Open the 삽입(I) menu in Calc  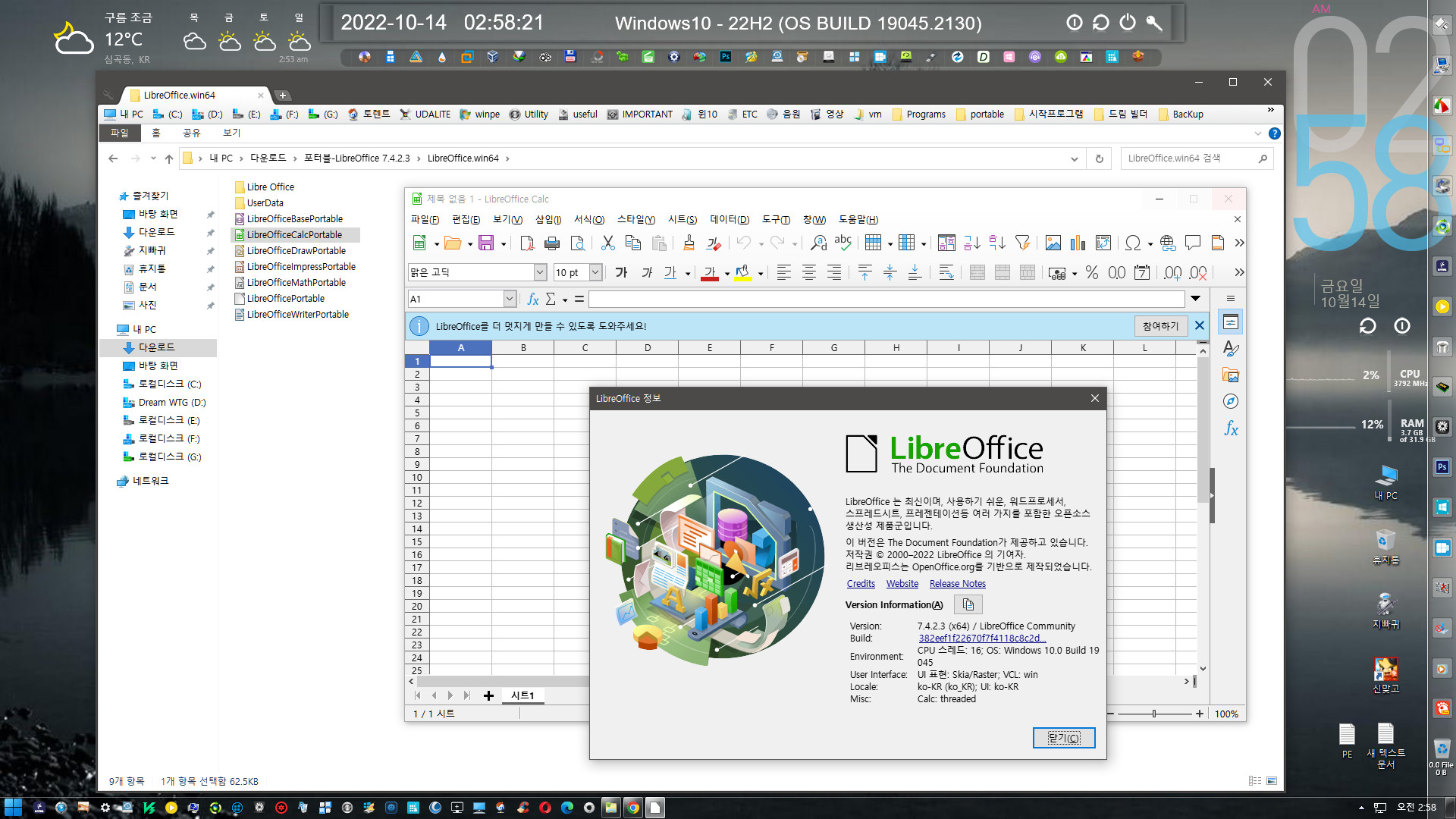(548, 220)
